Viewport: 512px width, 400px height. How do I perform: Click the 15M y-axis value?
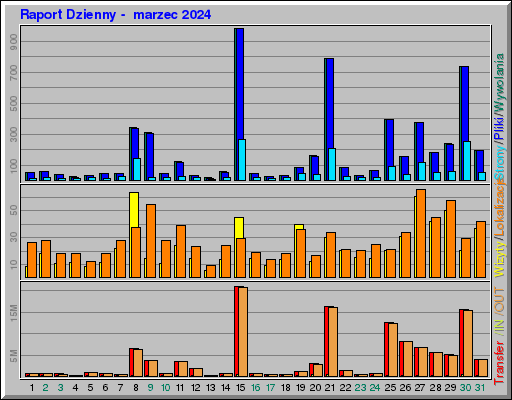(14, 313)
